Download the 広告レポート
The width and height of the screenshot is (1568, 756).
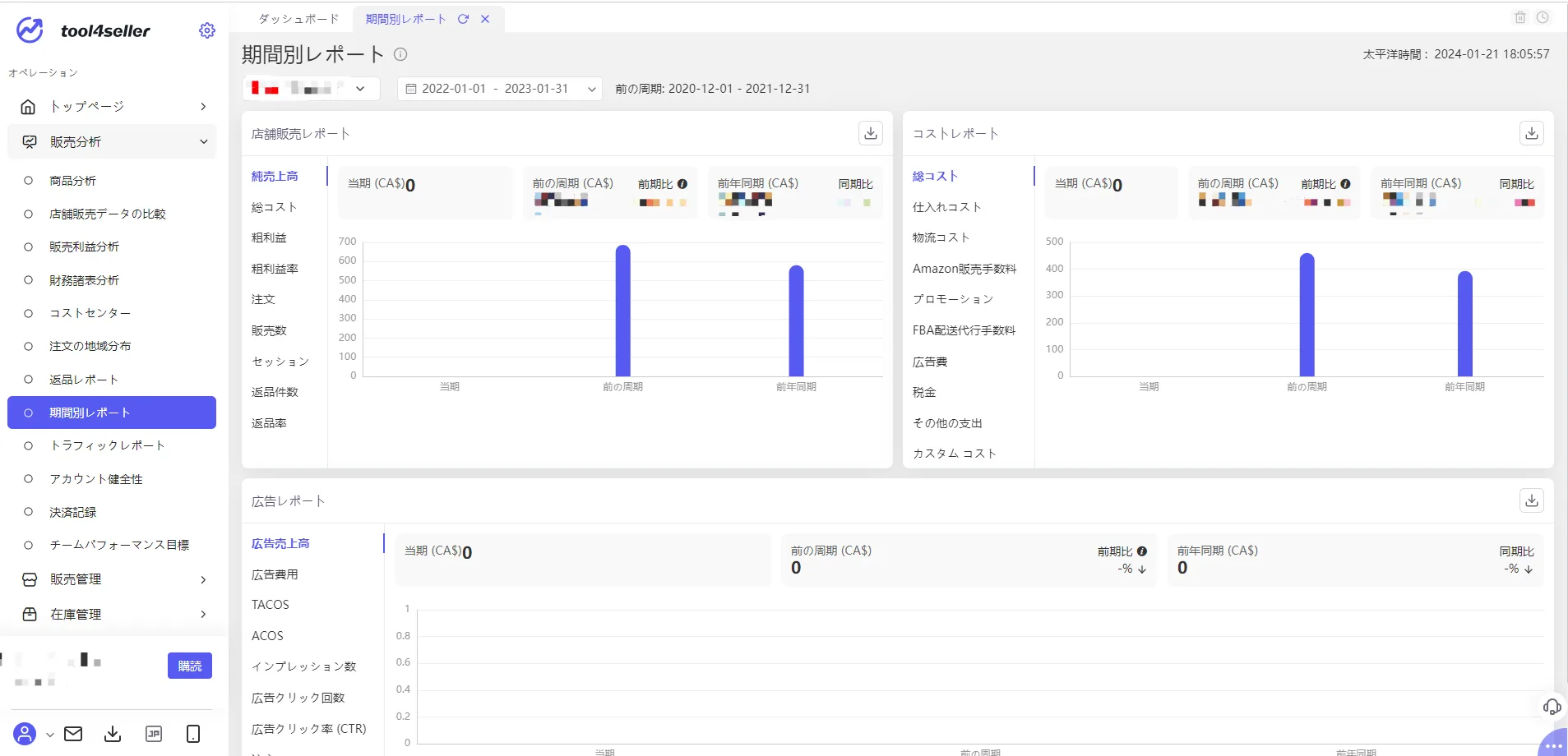click(x=1532, y=500)
